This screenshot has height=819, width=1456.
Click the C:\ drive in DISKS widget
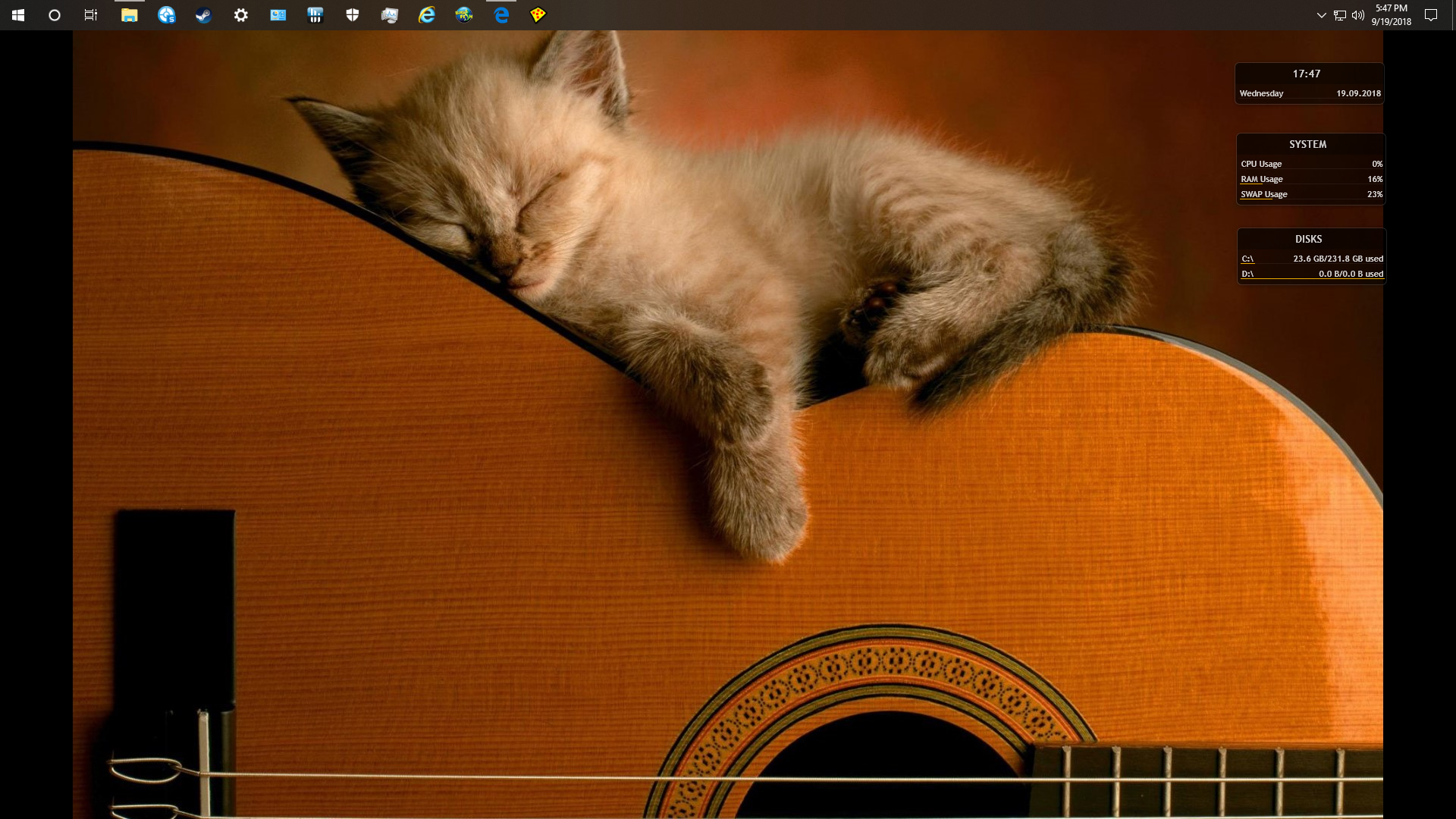point(1247,259)
